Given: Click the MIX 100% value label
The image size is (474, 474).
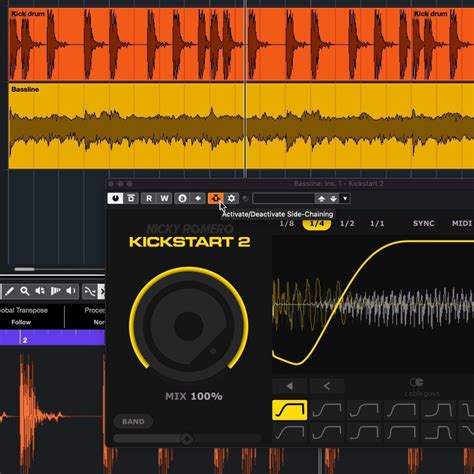Looking at the screenshot, I should pyautogui.click(x=194, y=396).
